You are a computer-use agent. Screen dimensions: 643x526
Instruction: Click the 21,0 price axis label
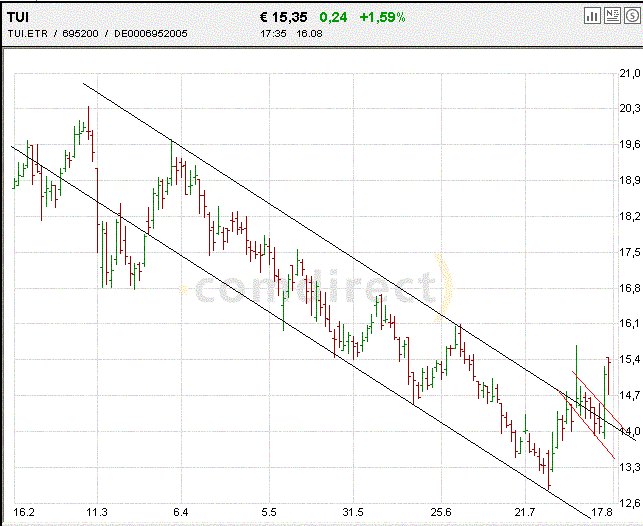point(629,73)
